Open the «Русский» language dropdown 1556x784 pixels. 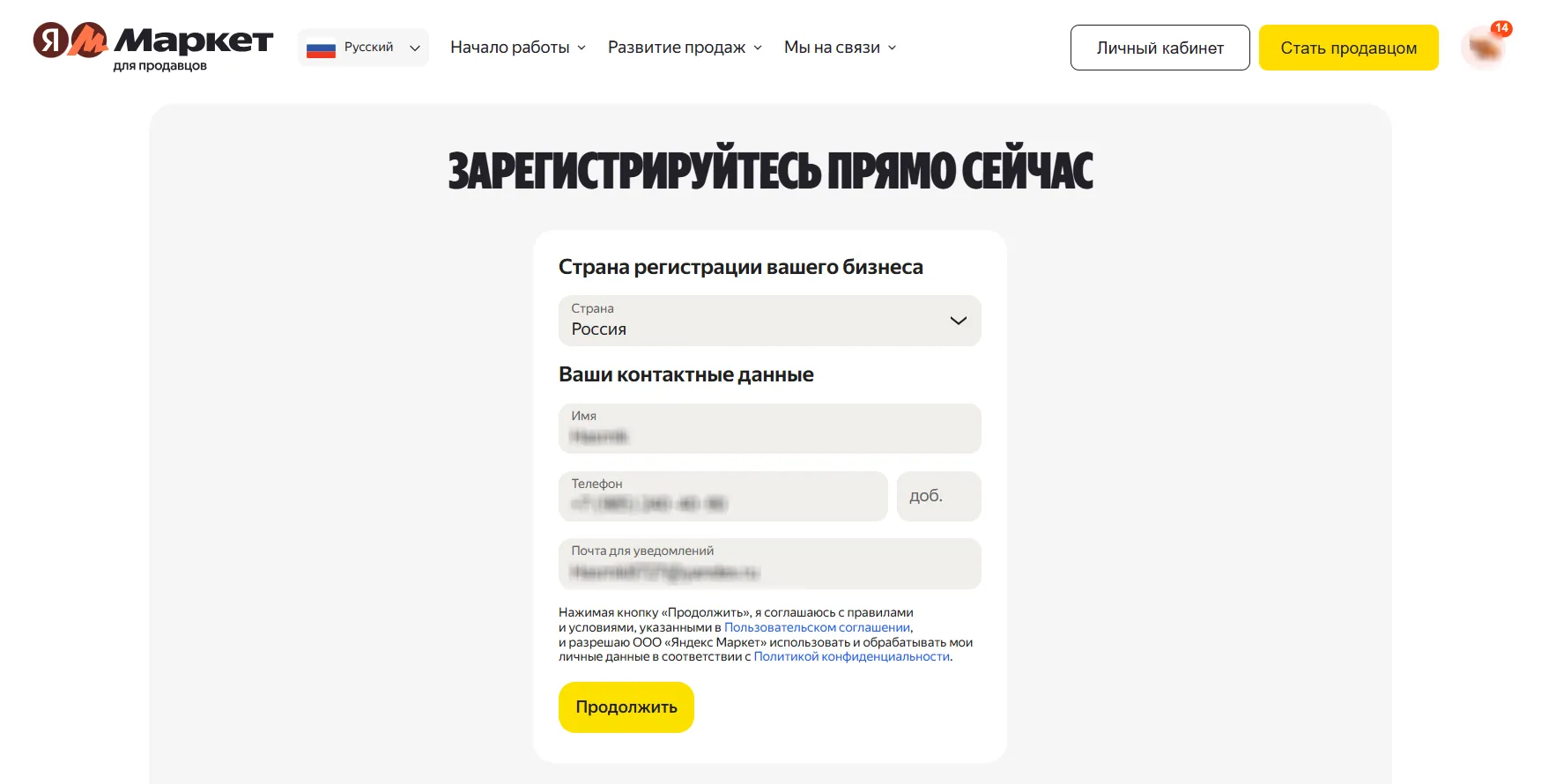363,48
